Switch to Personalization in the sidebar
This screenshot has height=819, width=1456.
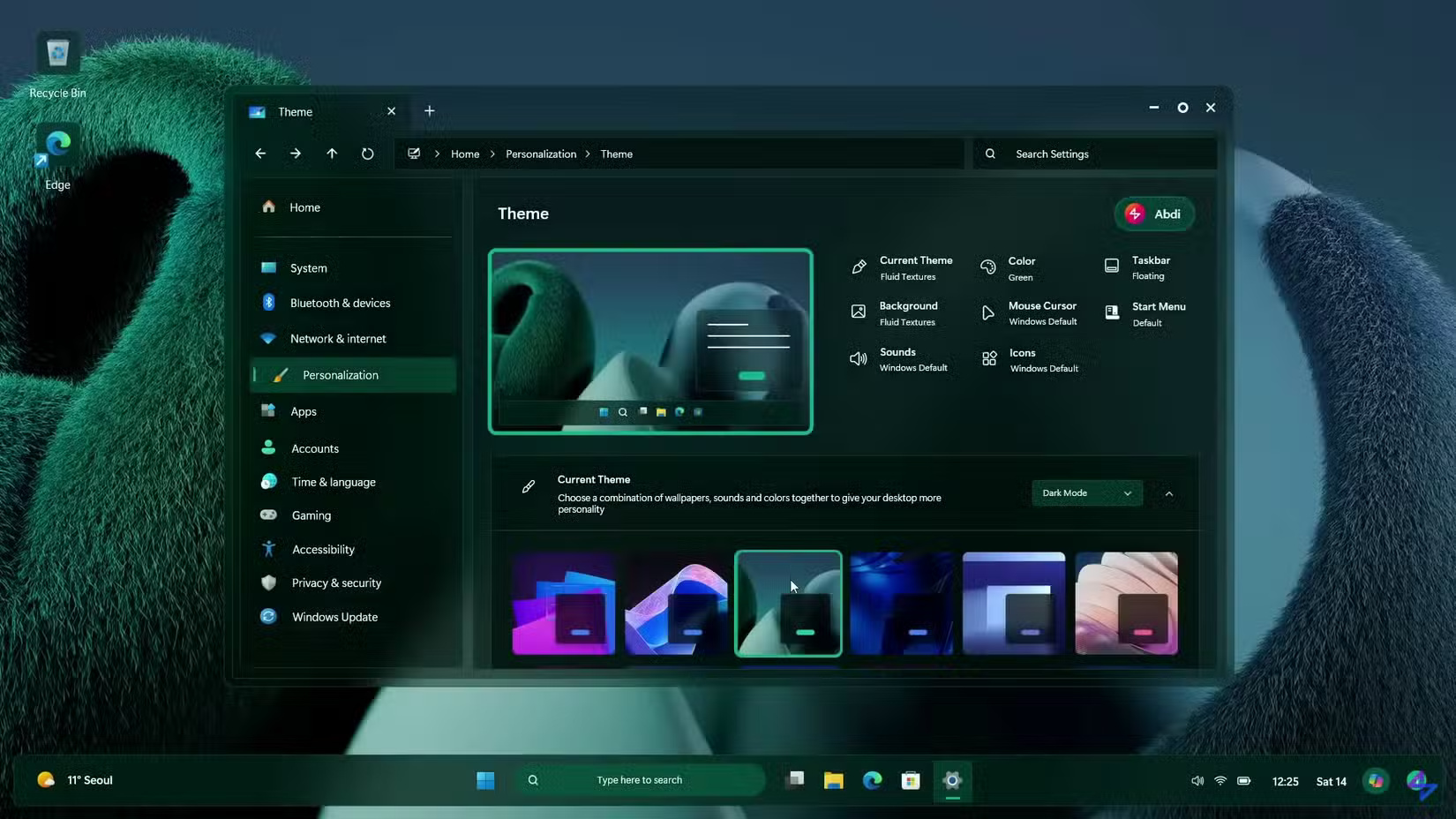pos(340,374)
